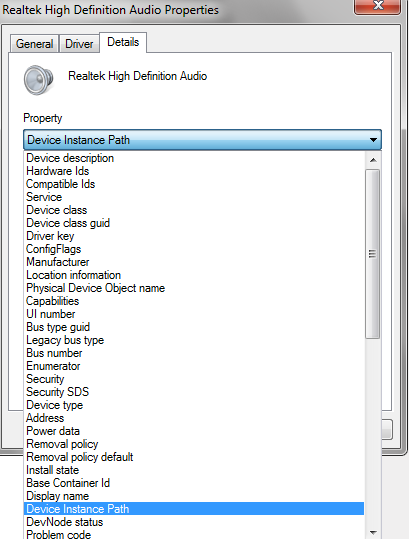Choose the 'Removal policy' entry
The image size is (409, 539).
pyautogui.click(x=194, y=444)
